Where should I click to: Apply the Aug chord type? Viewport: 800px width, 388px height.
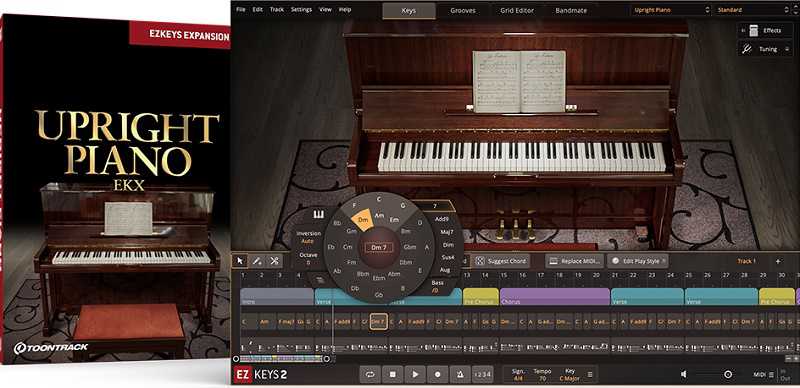click(444, 270)
